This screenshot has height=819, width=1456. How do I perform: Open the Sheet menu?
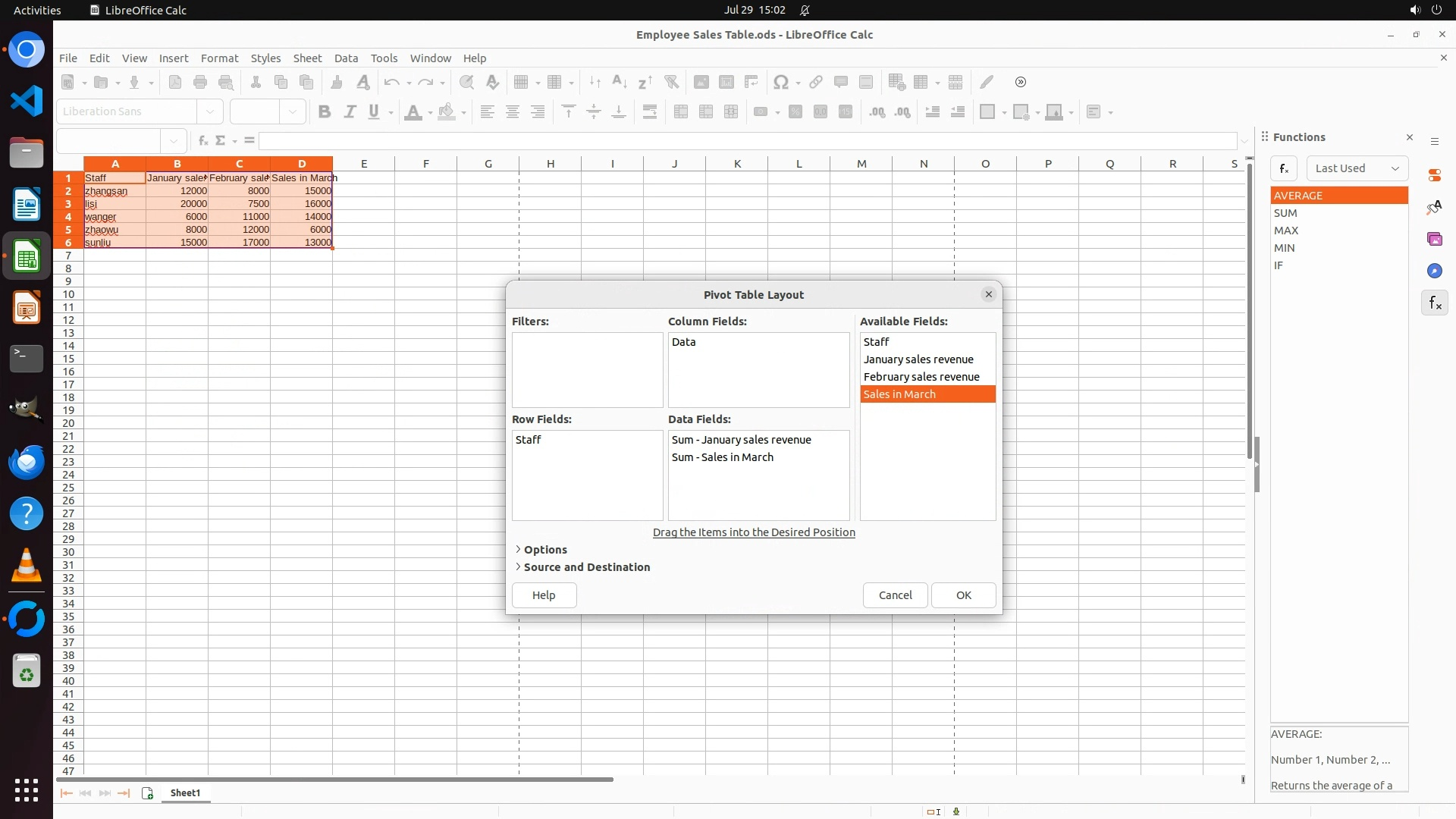307,58
